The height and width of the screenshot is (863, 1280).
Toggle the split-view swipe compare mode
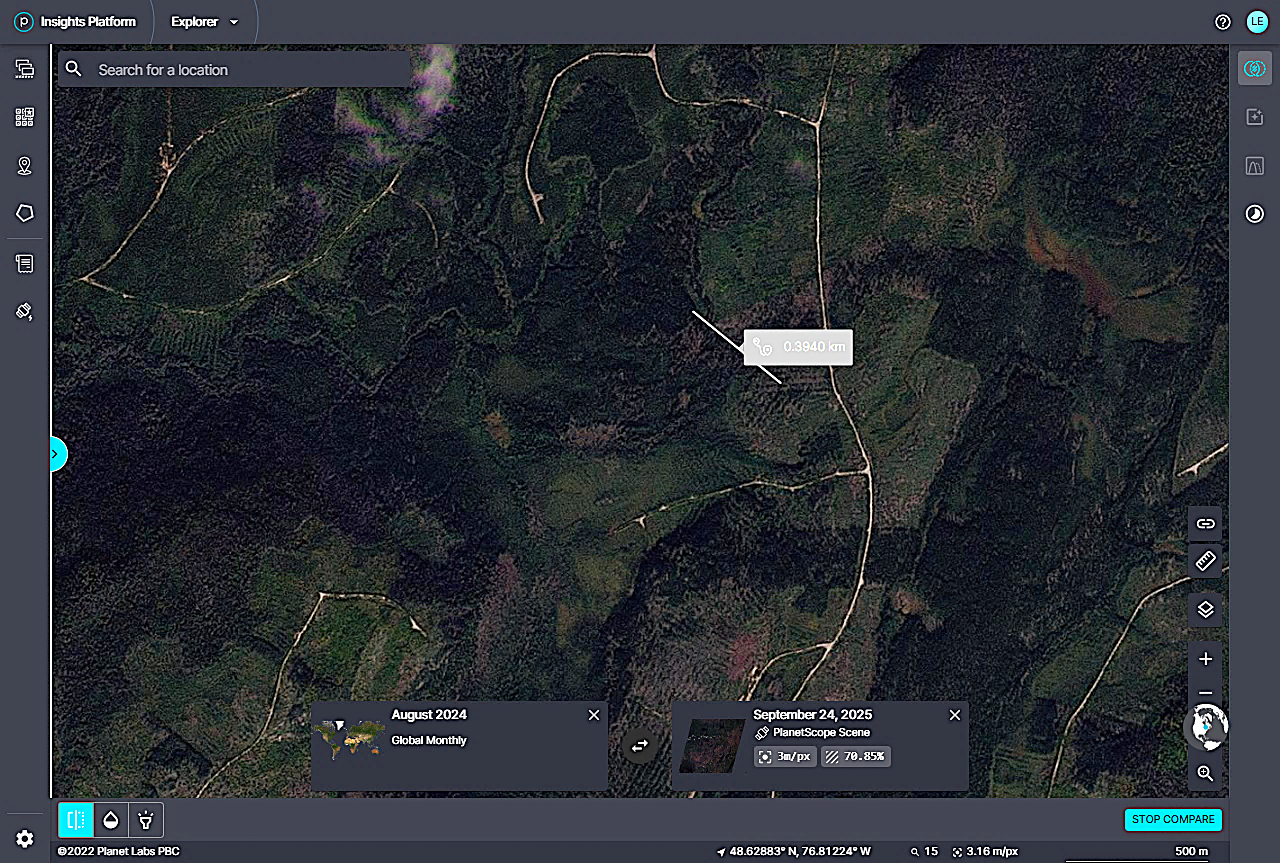pyautogui.click(x=75, y=820)
